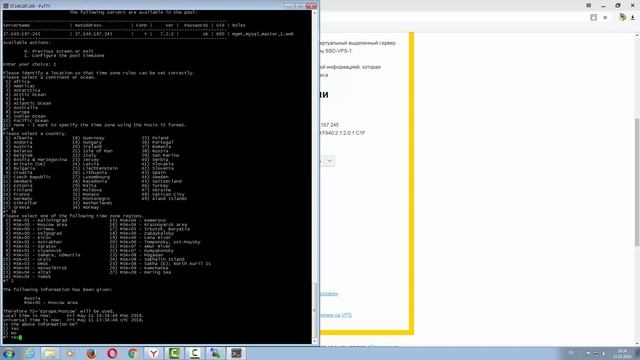Click the small dot icon in the browser toolbar

605,18
